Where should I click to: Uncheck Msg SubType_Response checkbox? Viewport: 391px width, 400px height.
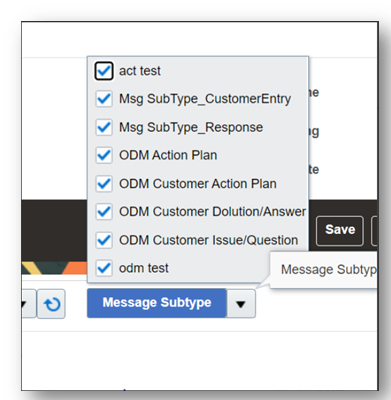point(104,127)
